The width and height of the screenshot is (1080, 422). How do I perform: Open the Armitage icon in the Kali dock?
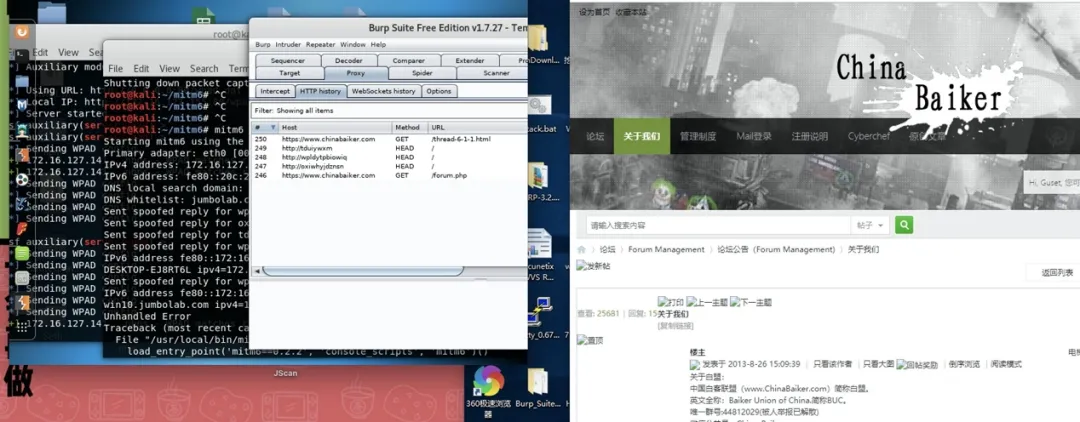click(22, 129)
